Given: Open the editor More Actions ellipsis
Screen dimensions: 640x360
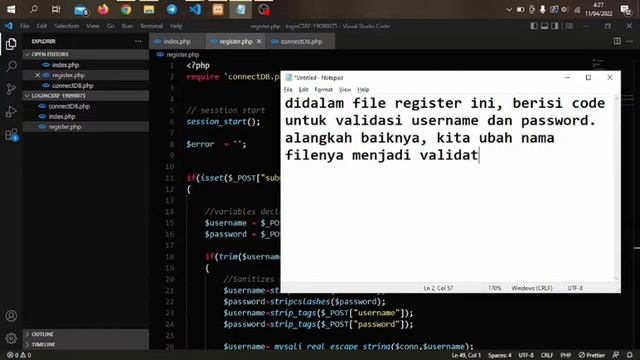Looking at the screenshot, I should pos(629,41).
